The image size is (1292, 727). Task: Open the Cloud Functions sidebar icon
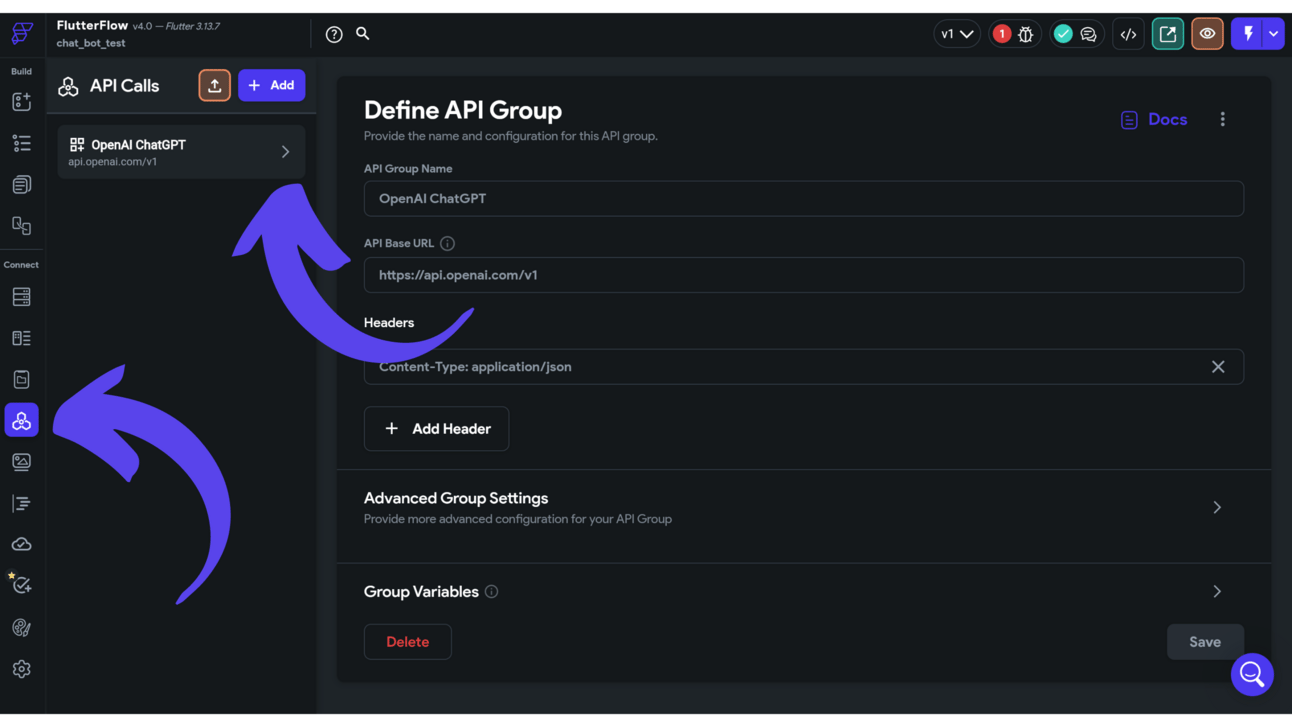point(21,545)
